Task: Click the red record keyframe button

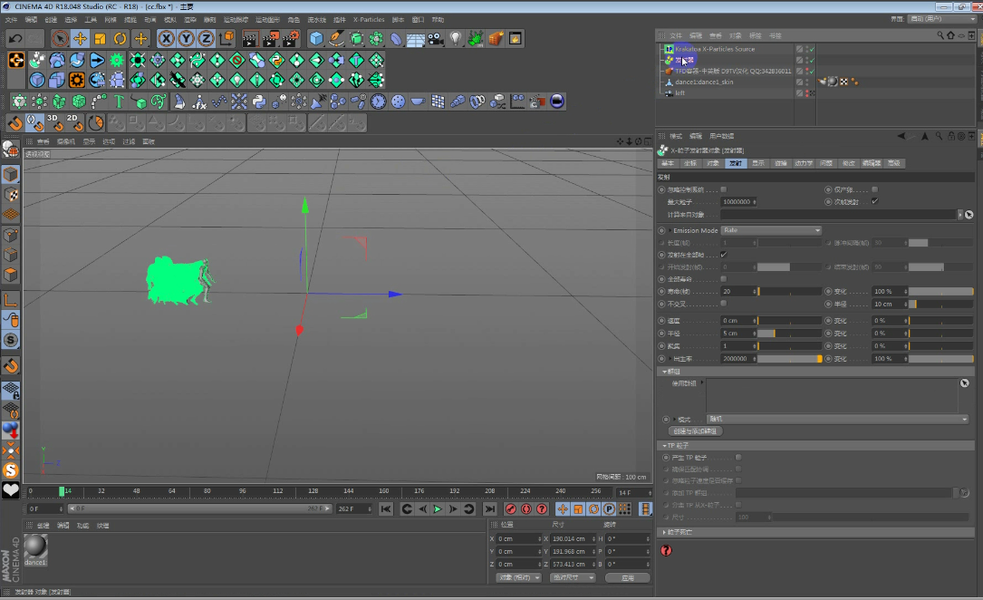Action: 511,509
